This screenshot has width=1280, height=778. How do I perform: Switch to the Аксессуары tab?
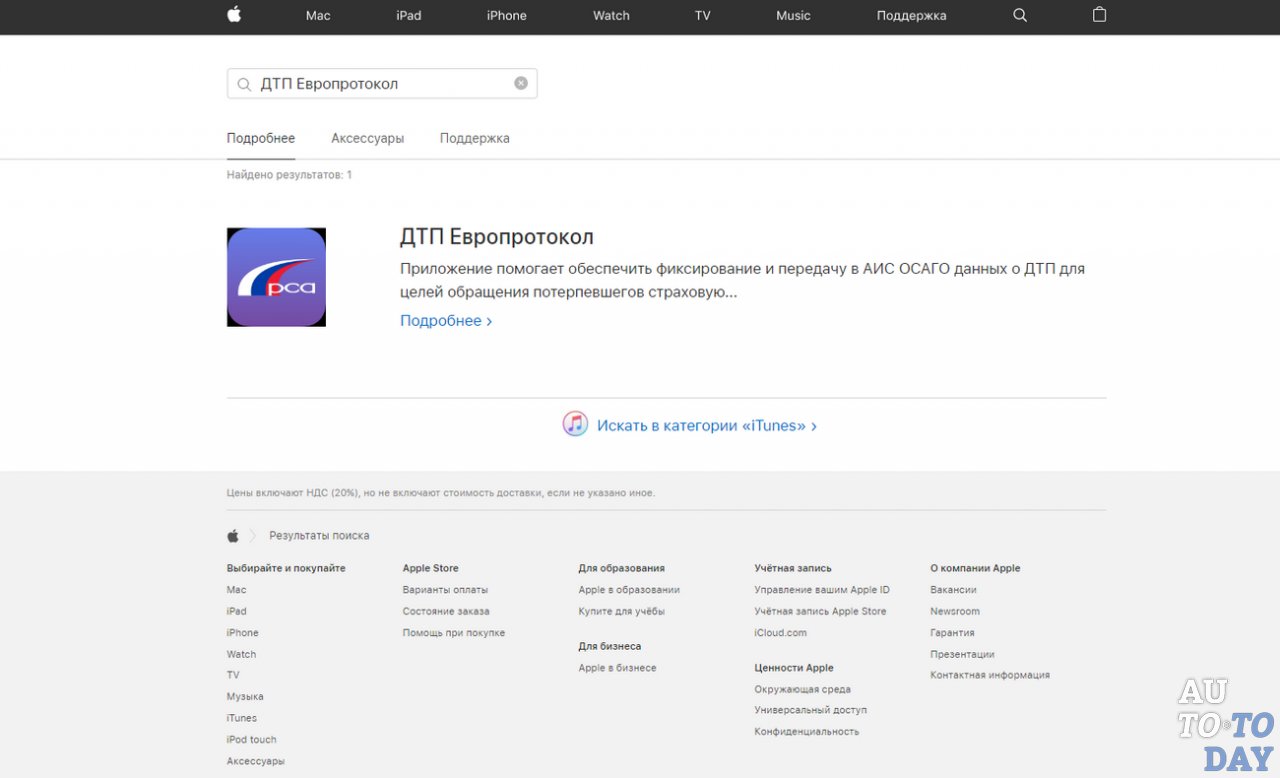click(367, 138)
